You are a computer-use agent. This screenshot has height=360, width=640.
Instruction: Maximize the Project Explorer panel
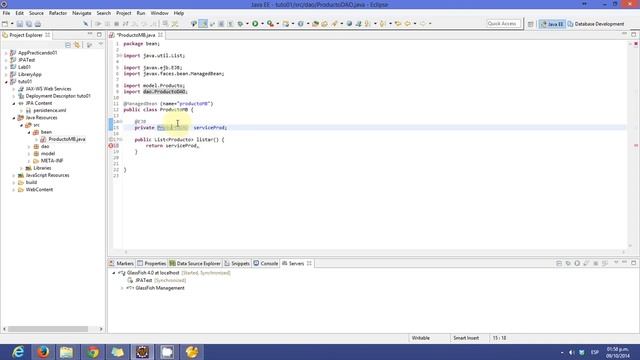click(99, 34)
